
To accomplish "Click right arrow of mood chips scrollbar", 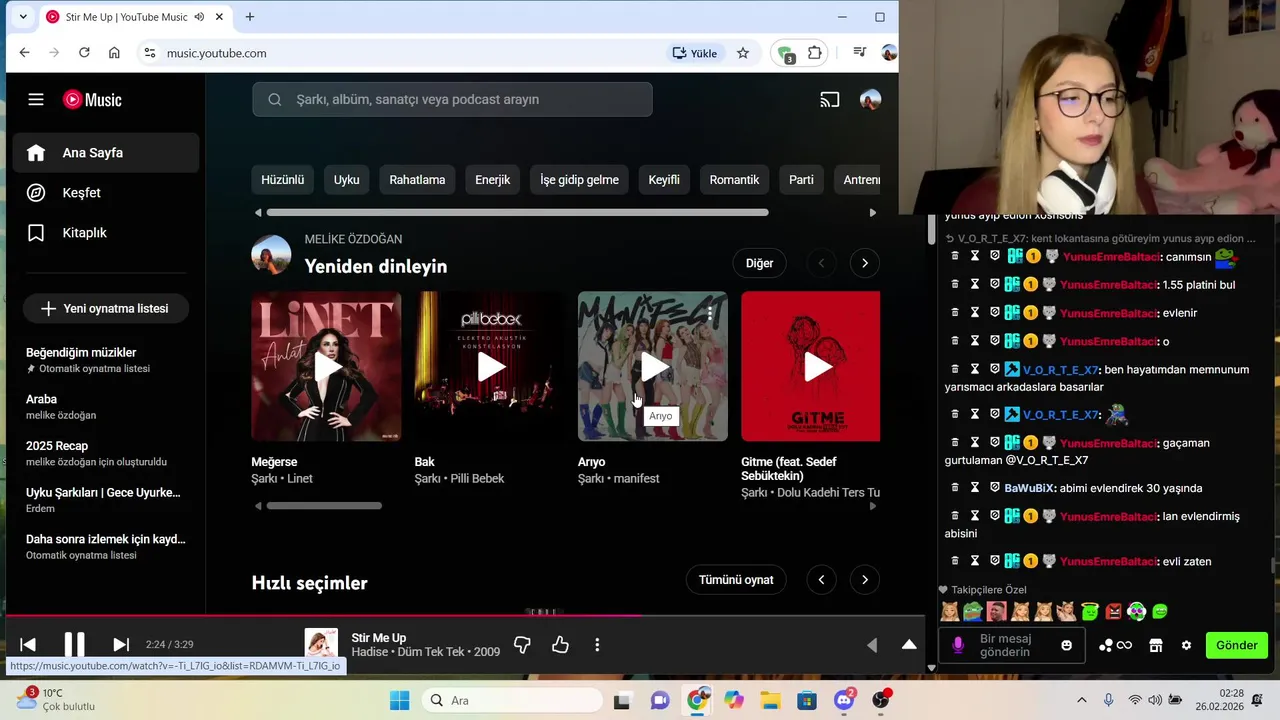I will (x=872, y=212).
